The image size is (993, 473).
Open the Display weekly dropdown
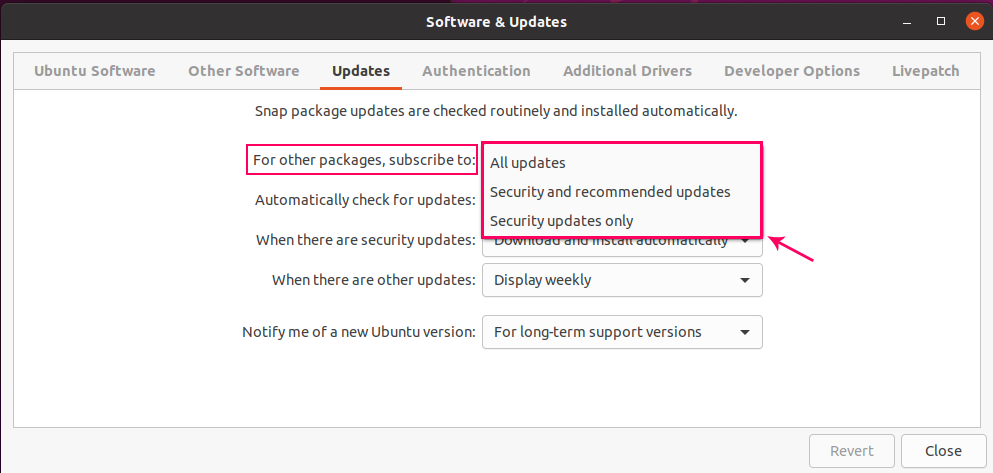(x=622, y=280)
